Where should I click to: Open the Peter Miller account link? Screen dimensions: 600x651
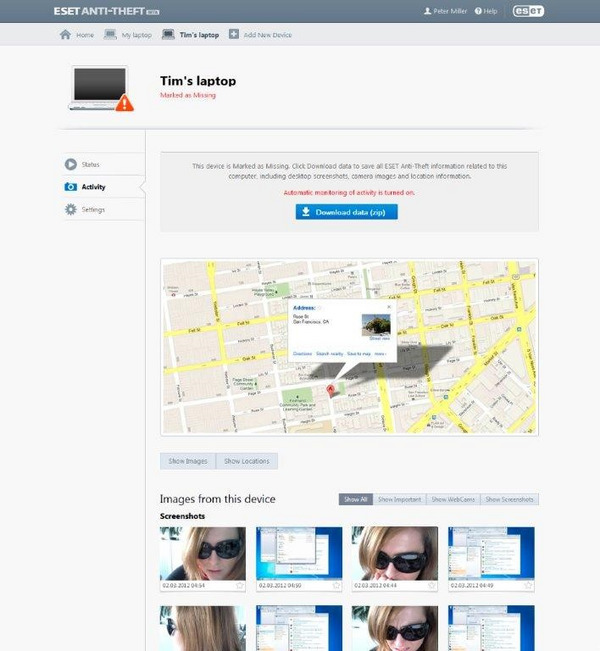(x=450, y=11)
